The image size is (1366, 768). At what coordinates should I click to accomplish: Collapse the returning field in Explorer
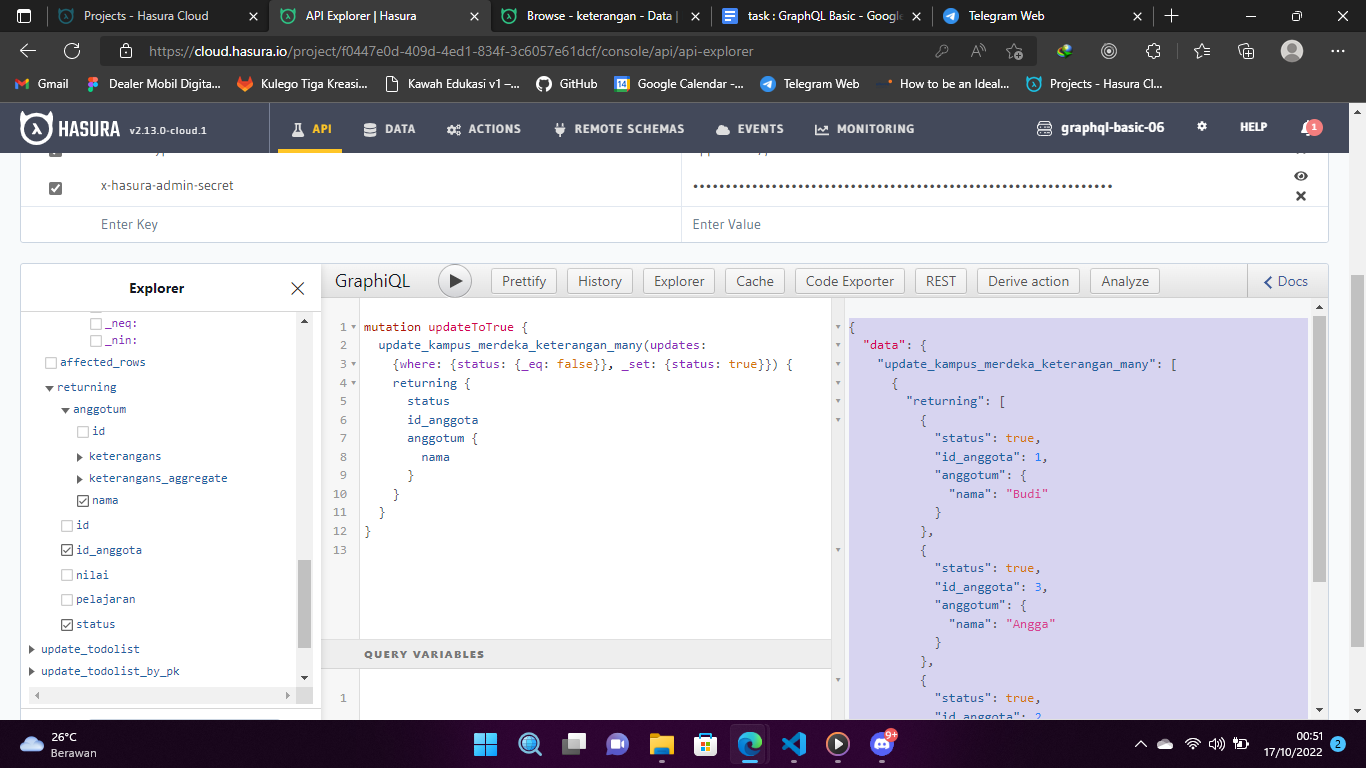coord(49,387)
